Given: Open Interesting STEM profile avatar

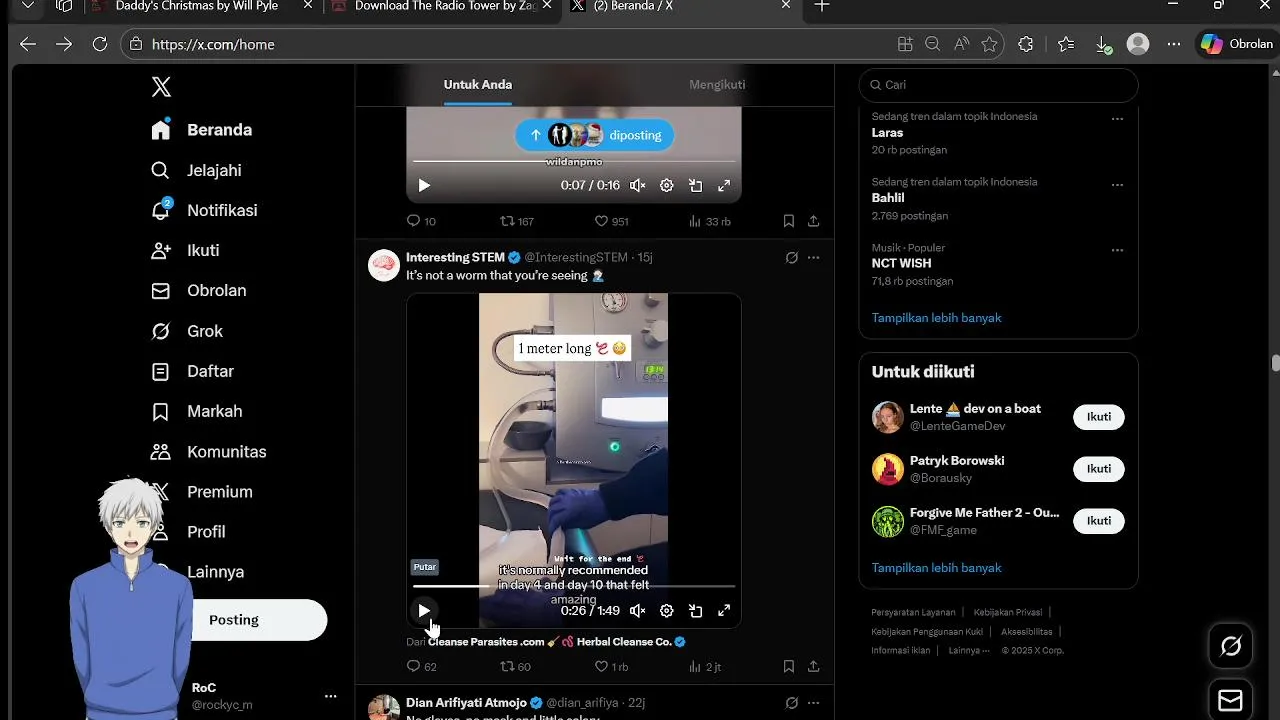Looking at the screenshot, I should point(384,265).
